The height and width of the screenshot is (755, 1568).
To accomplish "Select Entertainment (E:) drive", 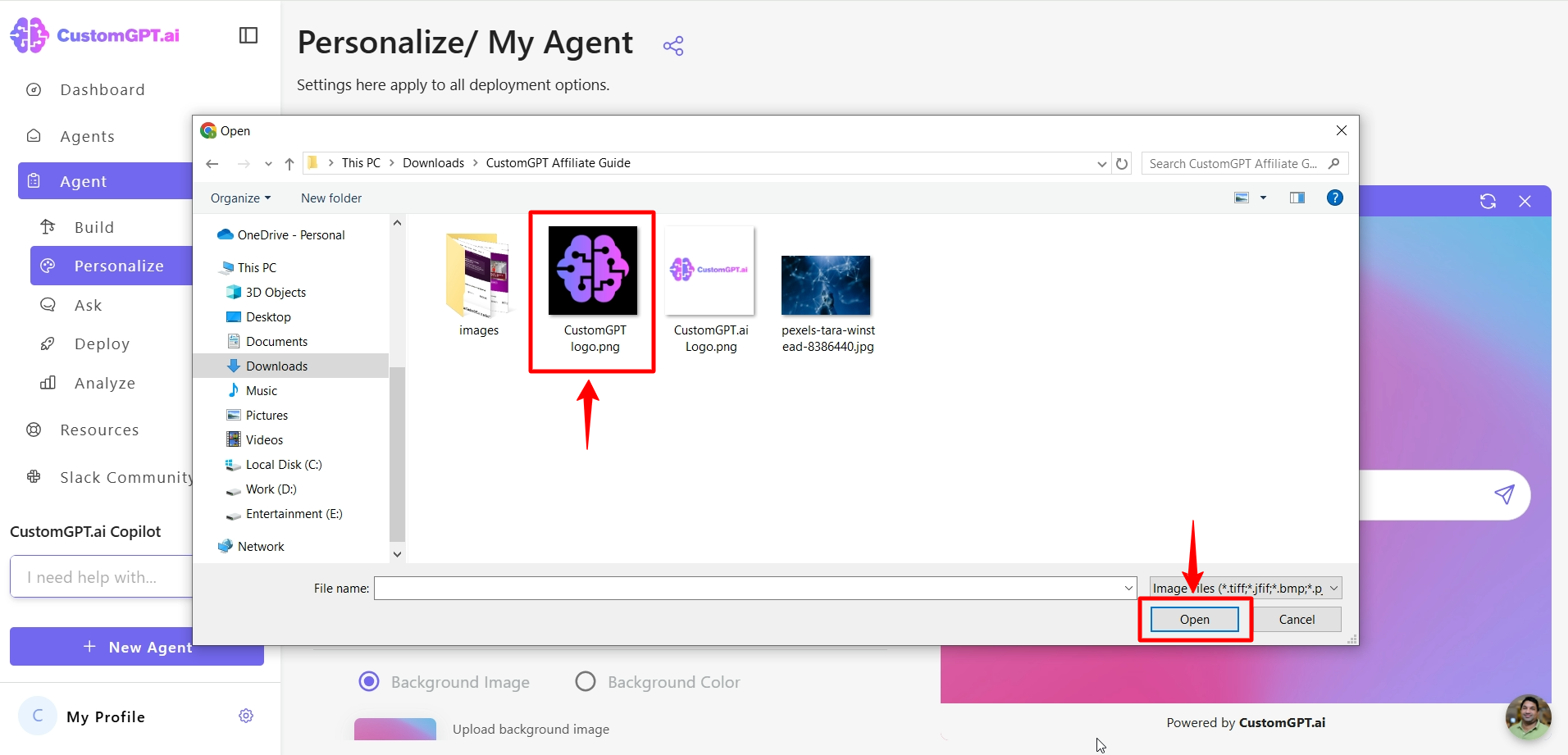I will (285, 513).
